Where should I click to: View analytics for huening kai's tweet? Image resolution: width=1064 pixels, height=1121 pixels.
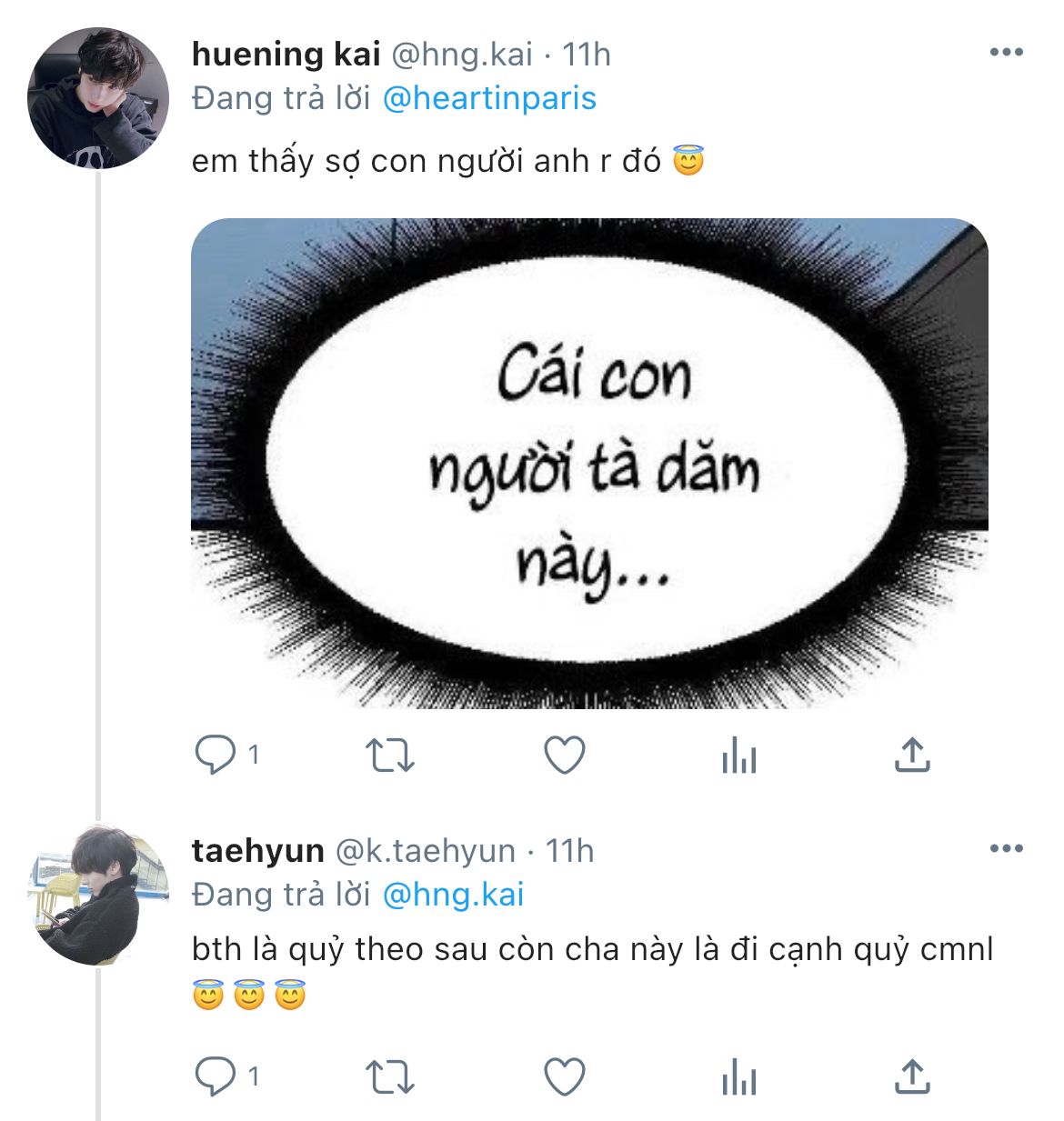coord(738,755)
